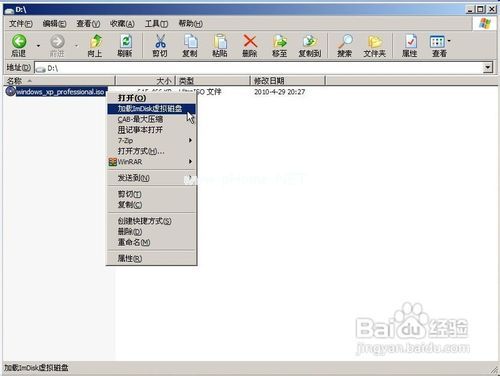Select 加载ImDisk虚拟磁盘 menu entry
This screenshot has width=500, height=376.
152,109
